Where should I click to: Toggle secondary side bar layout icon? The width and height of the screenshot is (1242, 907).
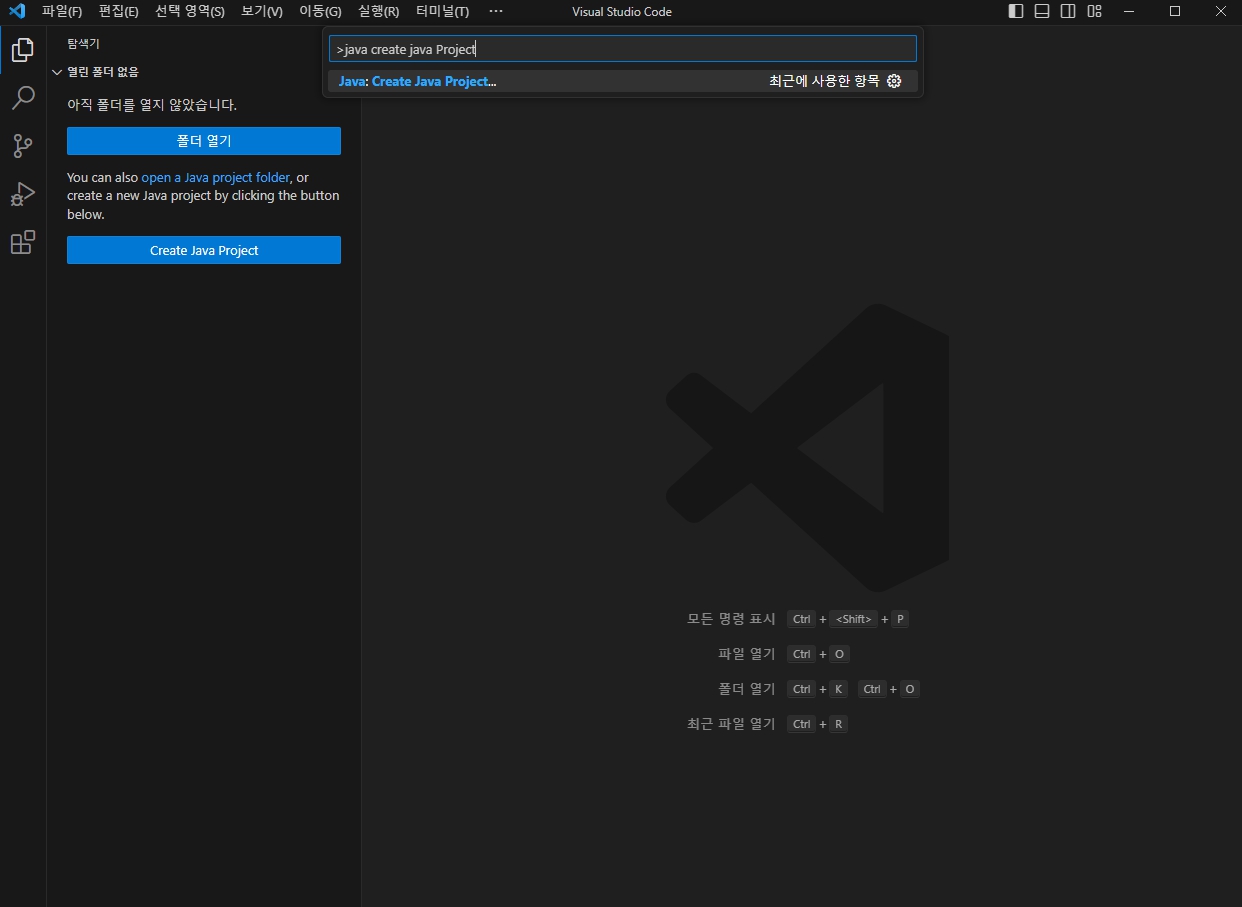pyautogui.click(x=1068, y=12)
